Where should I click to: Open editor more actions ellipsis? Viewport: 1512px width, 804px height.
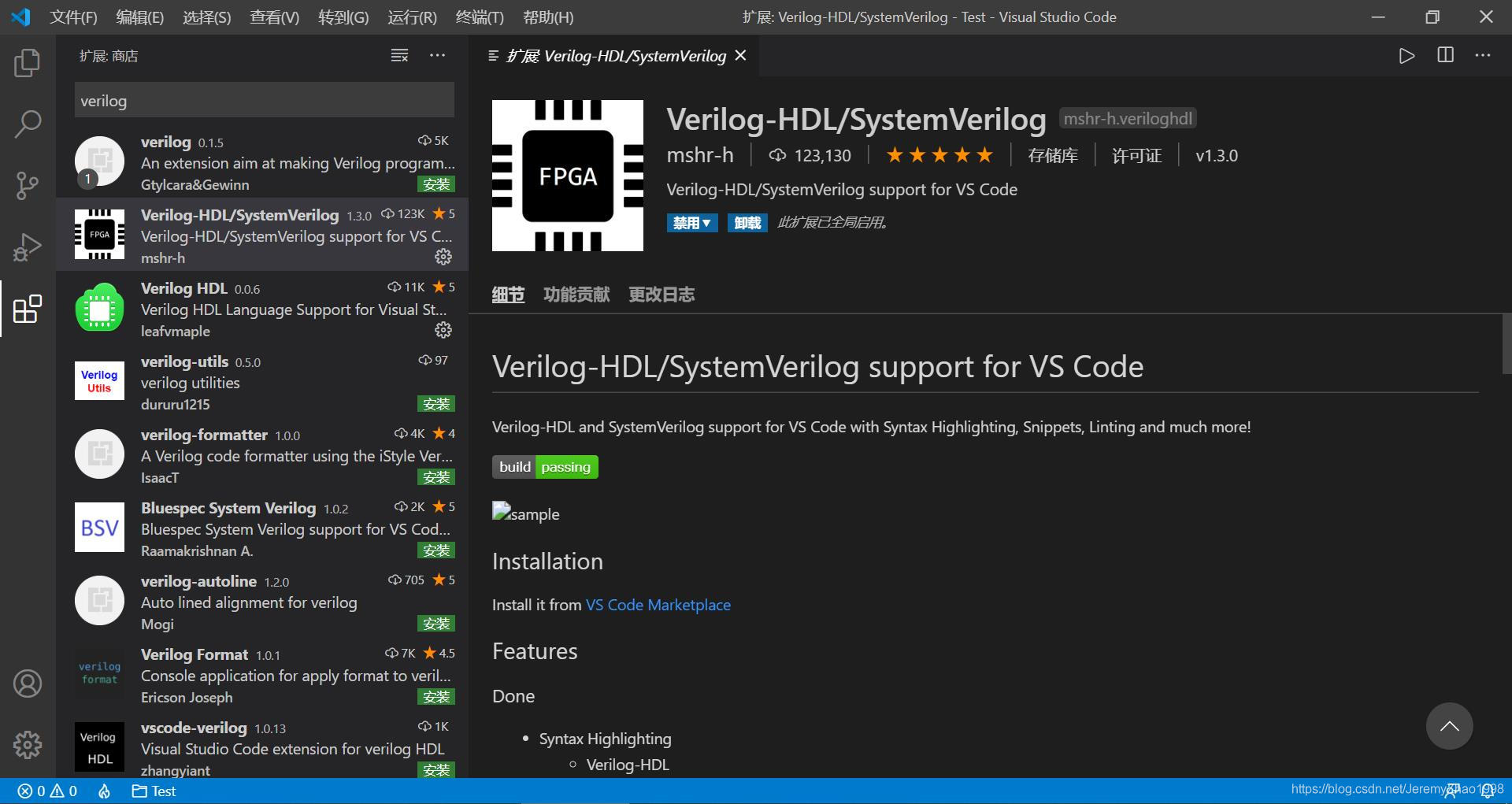click(1483, 55)
